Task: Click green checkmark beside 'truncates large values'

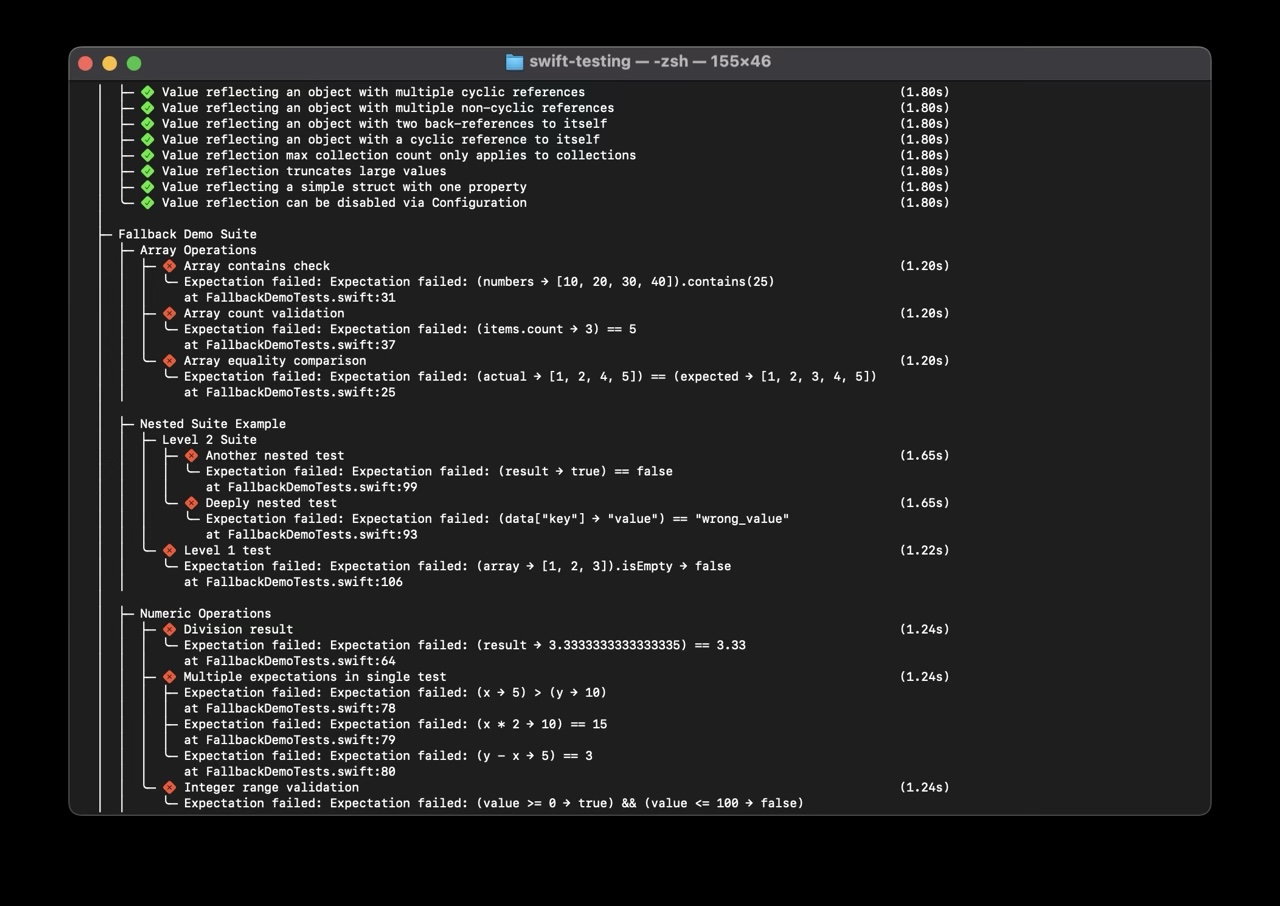Action: click(x=148, y=171)
